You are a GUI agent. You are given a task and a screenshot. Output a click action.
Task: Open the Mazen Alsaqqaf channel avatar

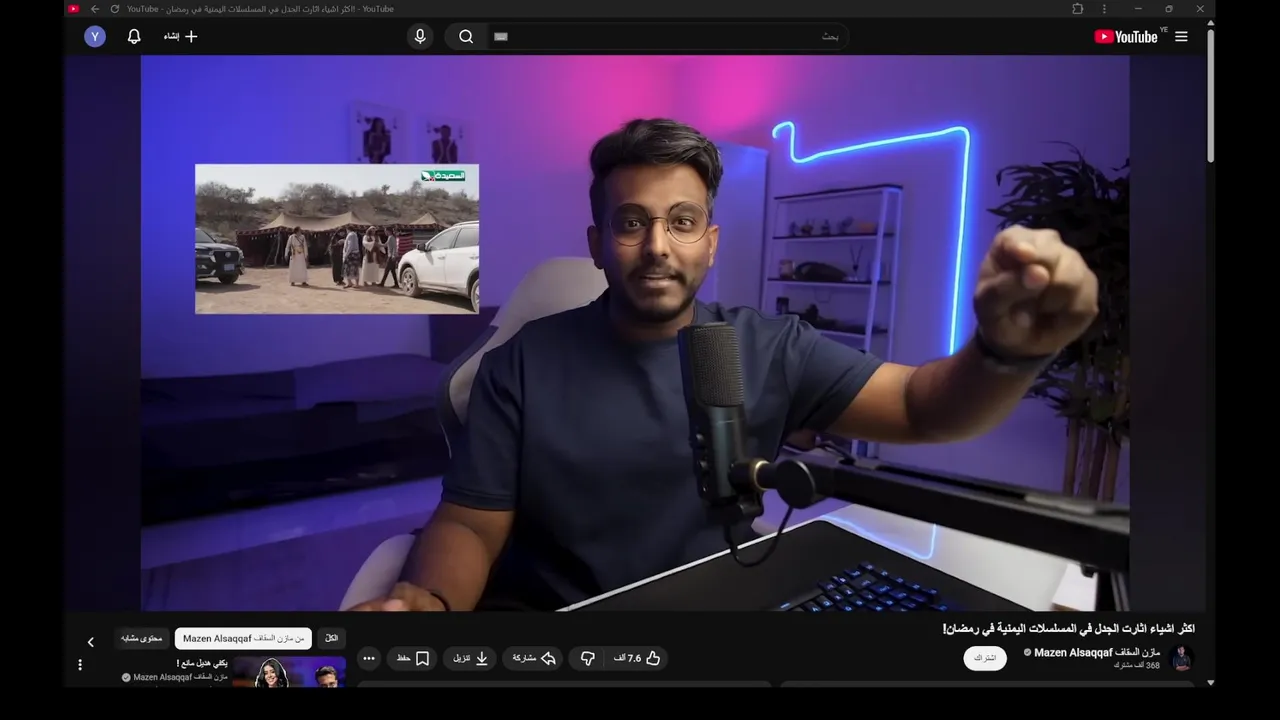[1182, 658]
